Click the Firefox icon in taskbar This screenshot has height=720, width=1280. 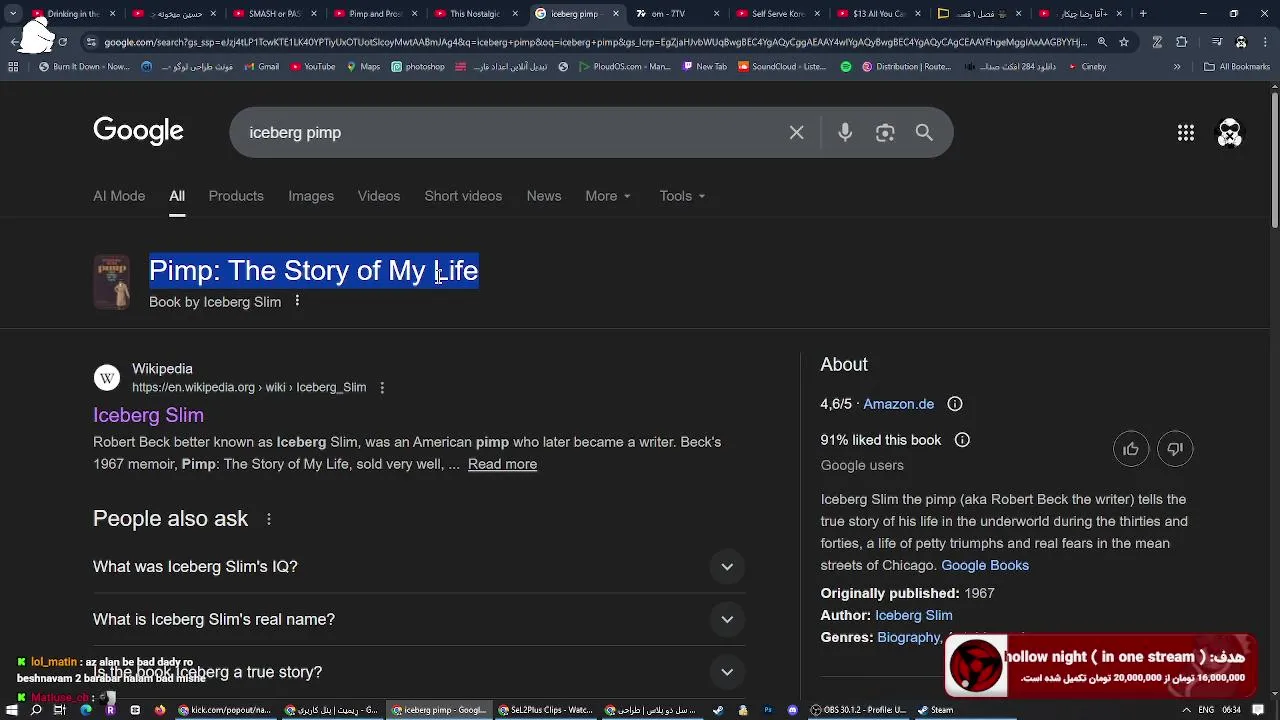[x=159, y=710]
